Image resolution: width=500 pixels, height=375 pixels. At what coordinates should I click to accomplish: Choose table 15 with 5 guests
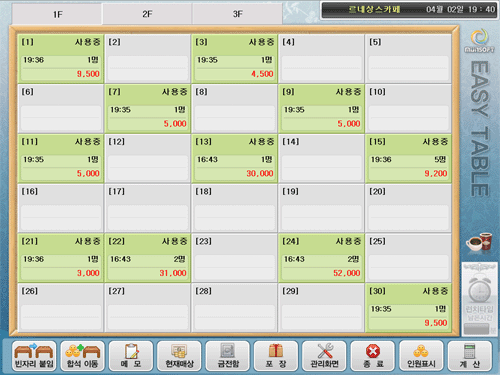point(408,158)
